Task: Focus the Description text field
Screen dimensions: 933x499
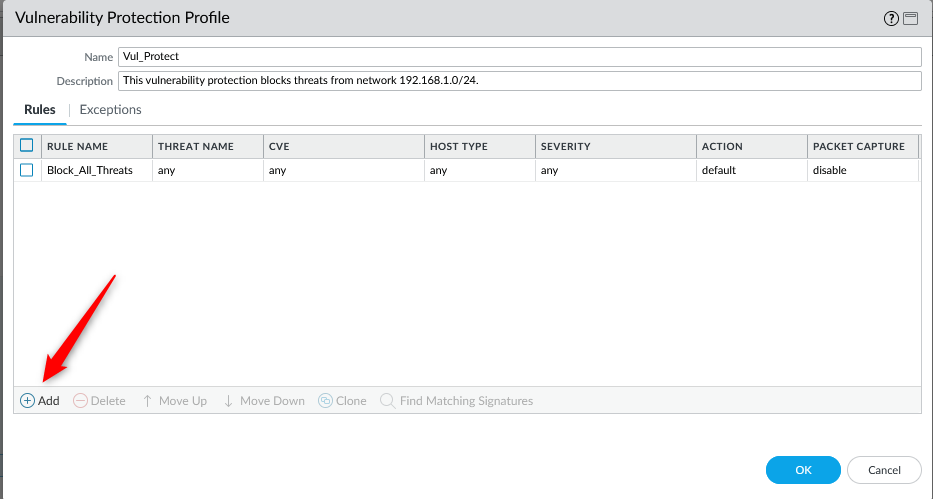Action: coord(518,81)
